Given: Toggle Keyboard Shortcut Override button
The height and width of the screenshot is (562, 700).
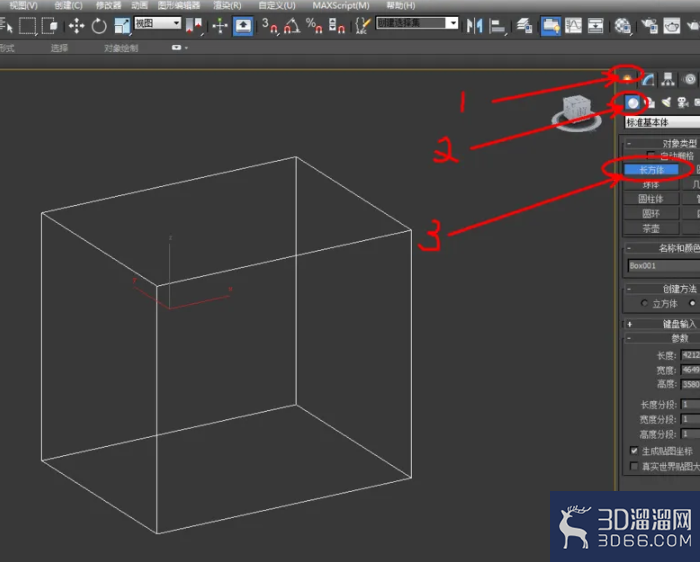Looking at the screenshot, I should pyautogui.click(x=243, y=25).
